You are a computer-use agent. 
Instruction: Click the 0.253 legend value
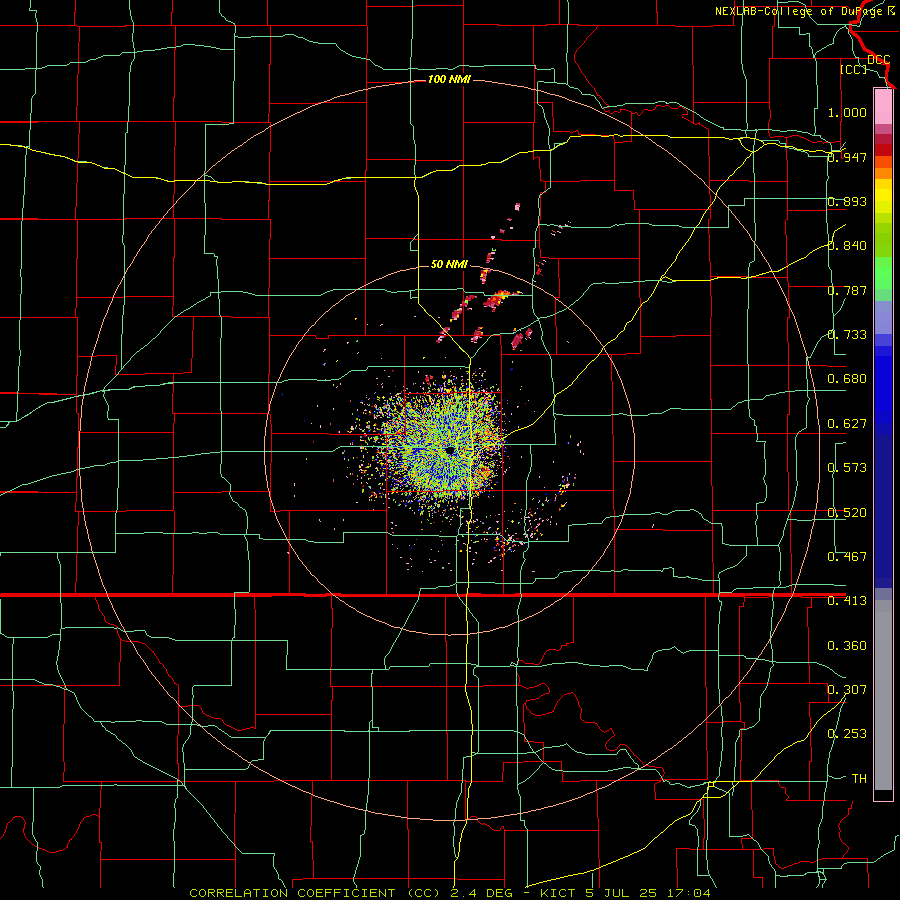coord(847,734)
